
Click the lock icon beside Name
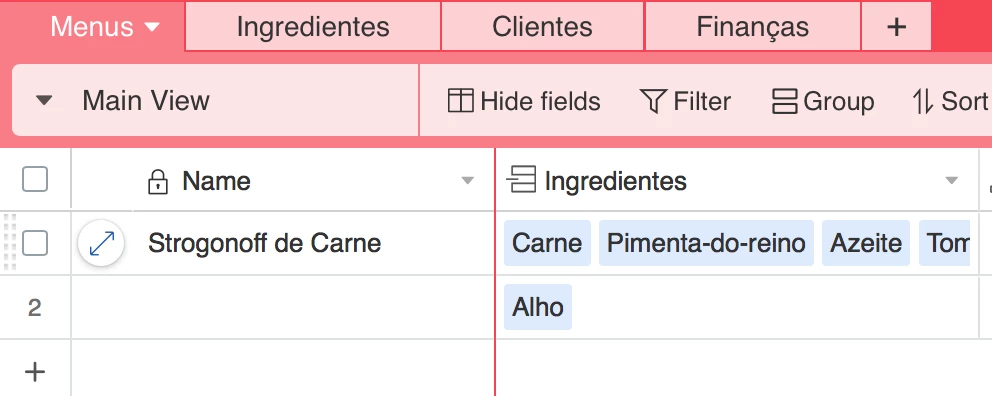(x=157, y=182)
